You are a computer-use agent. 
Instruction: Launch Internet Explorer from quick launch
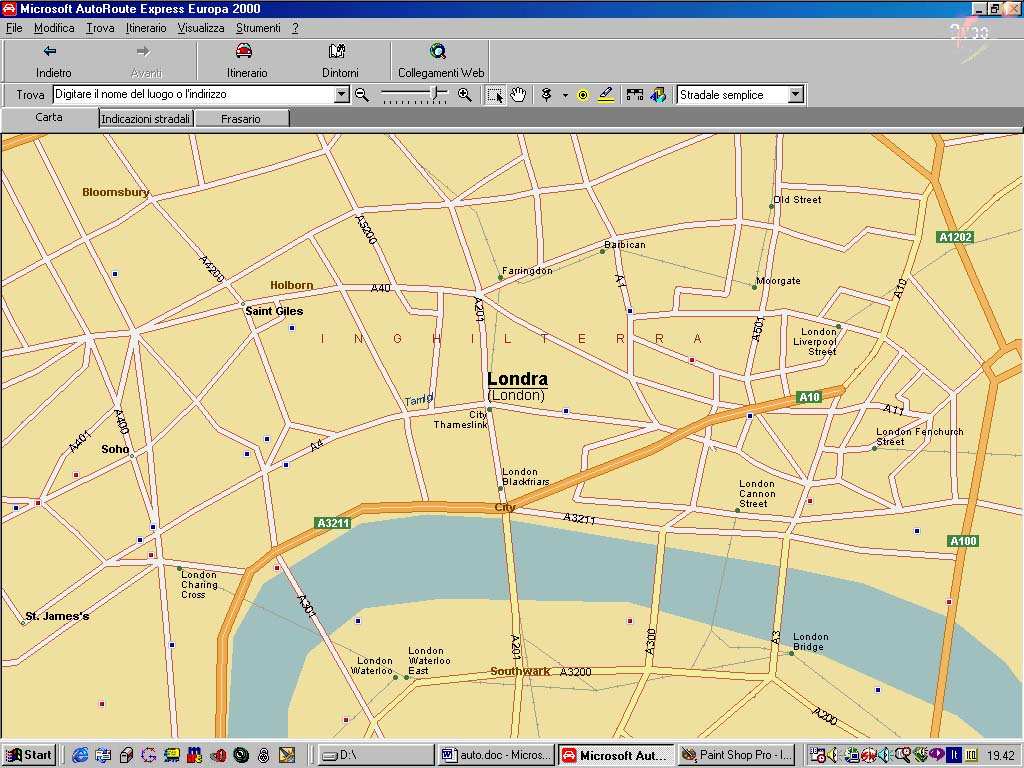[x=80, y=756]
